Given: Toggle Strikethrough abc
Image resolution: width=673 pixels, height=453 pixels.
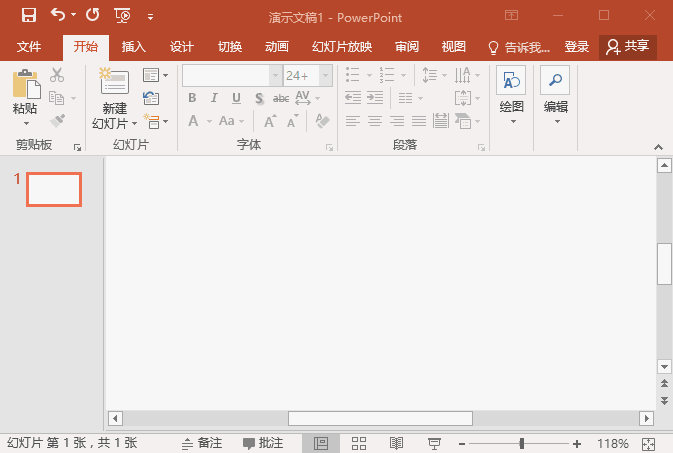Looking at the screenshot, I should 281,98.
